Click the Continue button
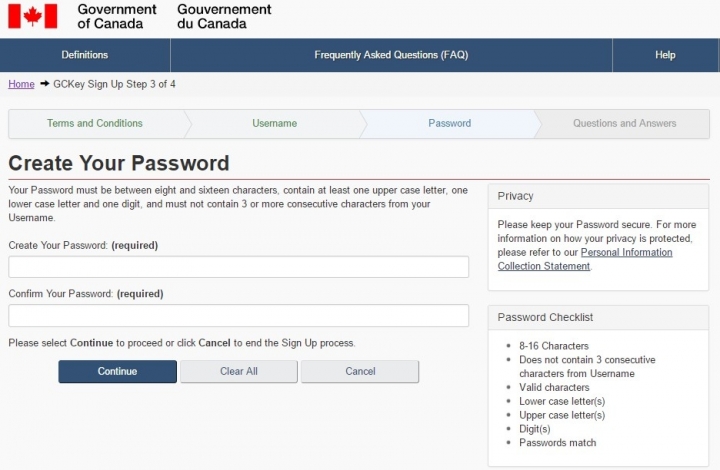The width and height of the screenshot is (720, 470). (118, 371)
